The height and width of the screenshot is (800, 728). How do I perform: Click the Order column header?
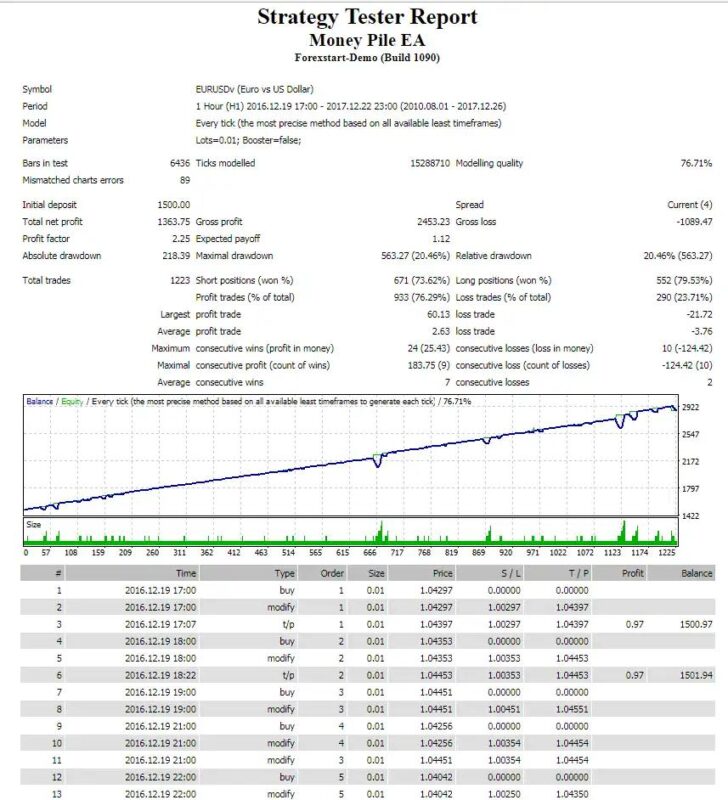tap(331, 573)
